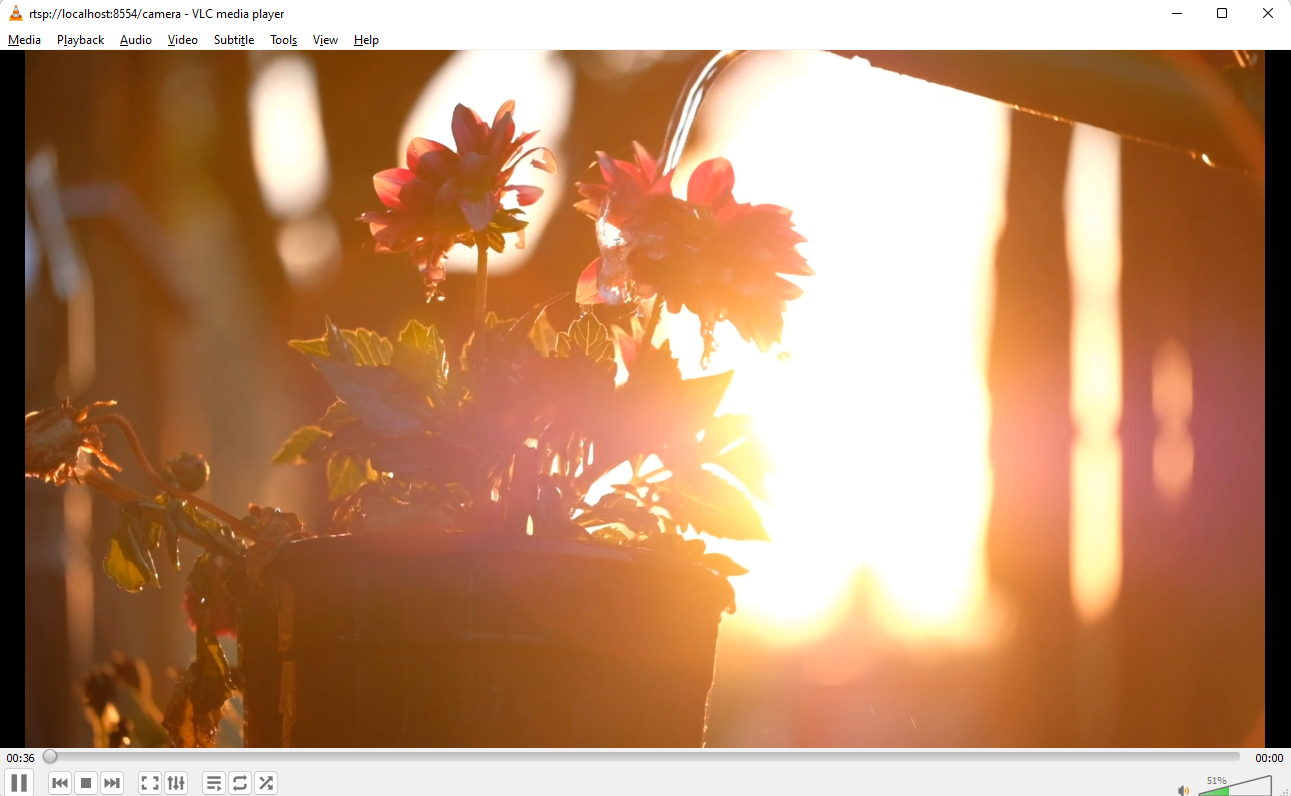Open the Media menu

[24, 40]
